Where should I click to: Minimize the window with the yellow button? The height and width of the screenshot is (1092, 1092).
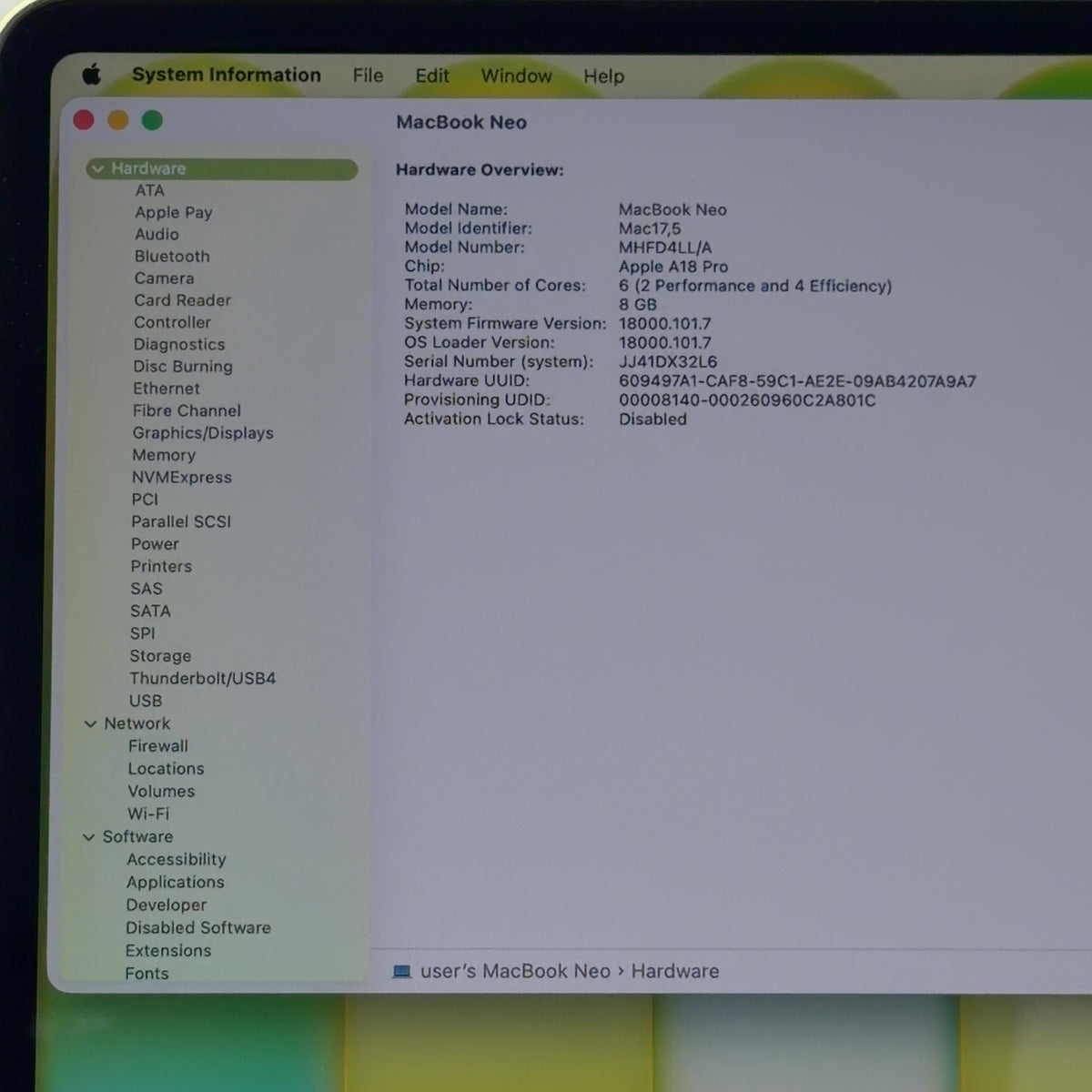point(117,120)
